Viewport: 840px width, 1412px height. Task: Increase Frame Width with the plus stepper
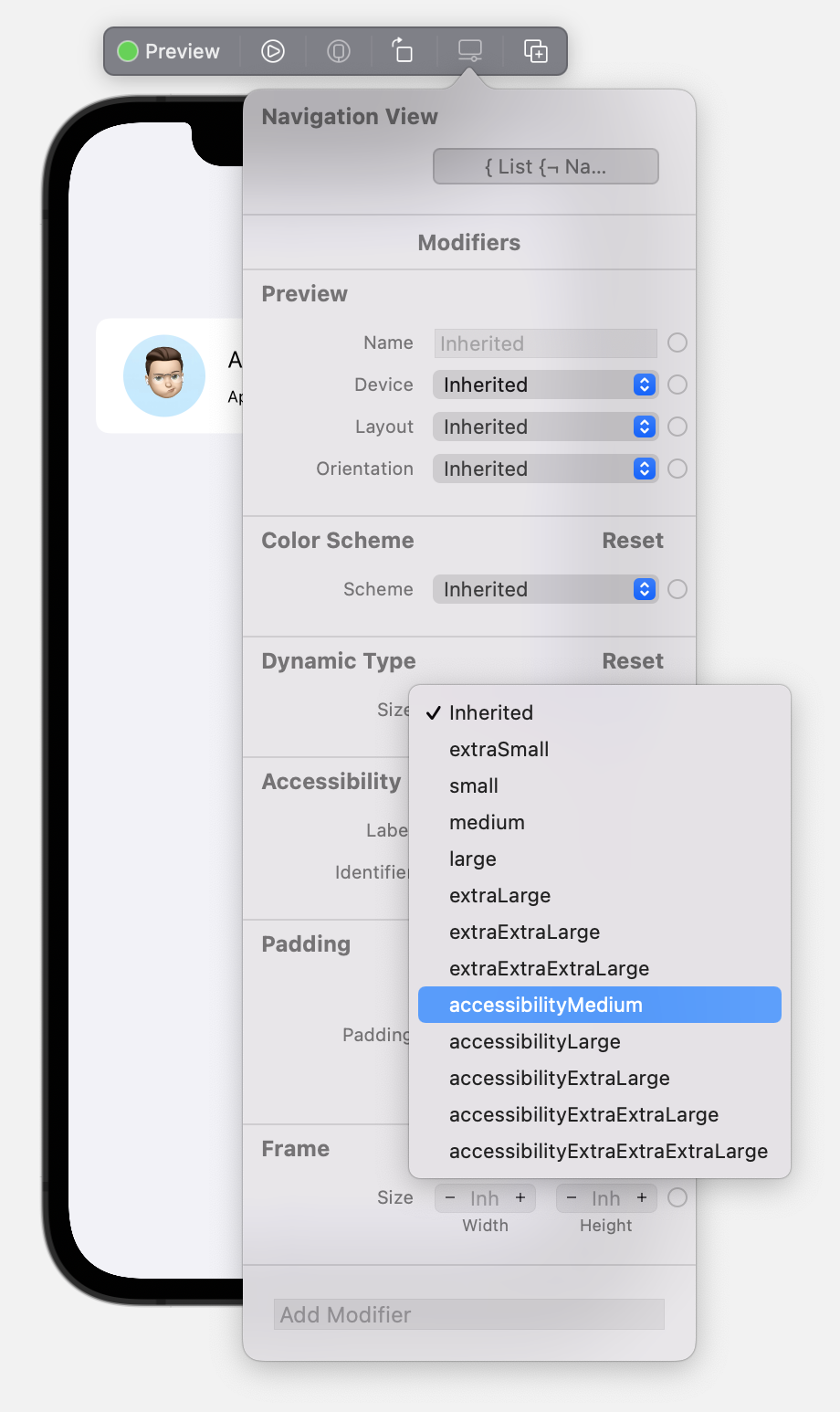[x=520, y=1197]
